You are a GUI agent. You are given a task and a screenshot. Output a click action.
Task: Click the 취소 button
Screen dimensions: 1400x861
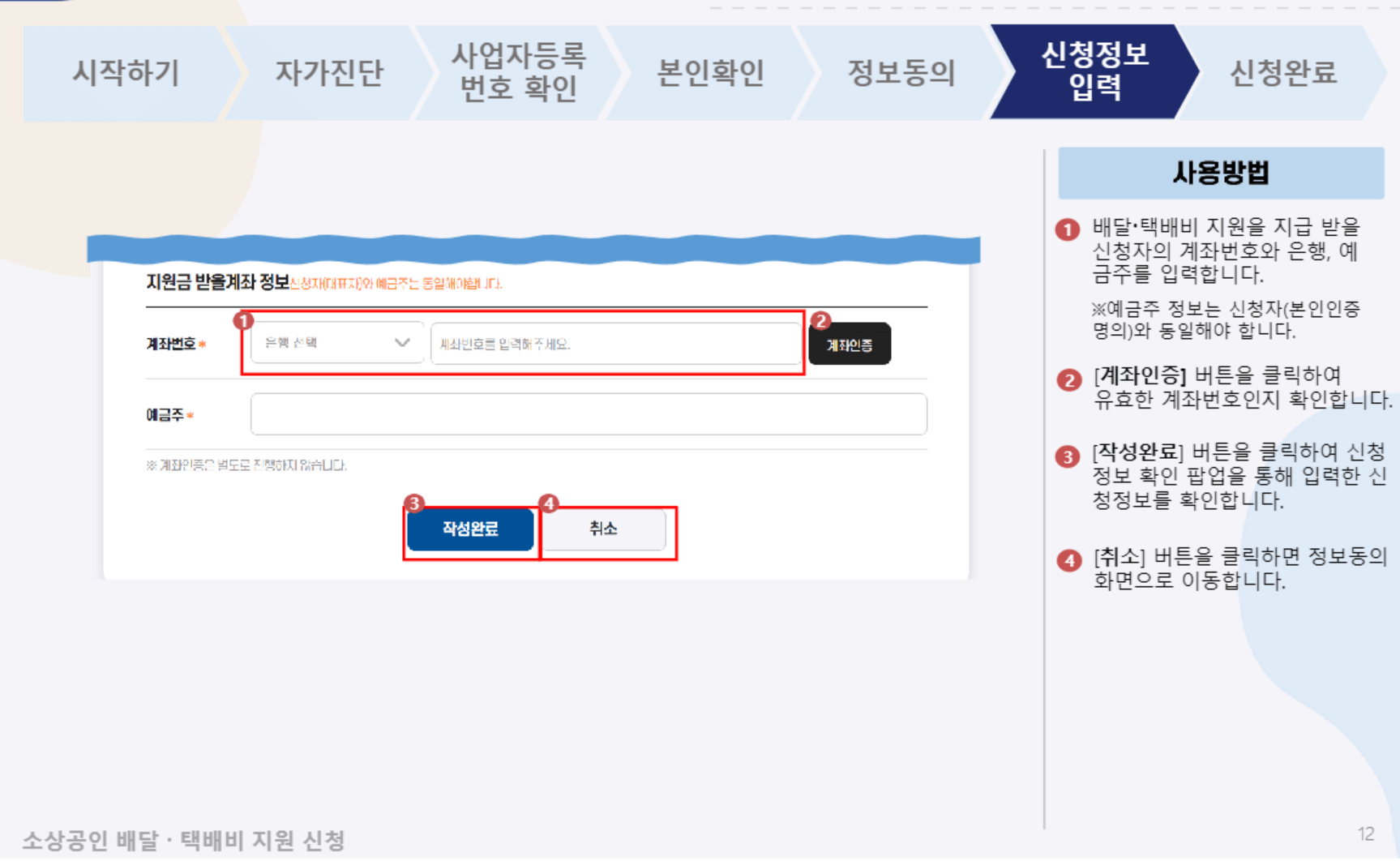pos(603,529)
